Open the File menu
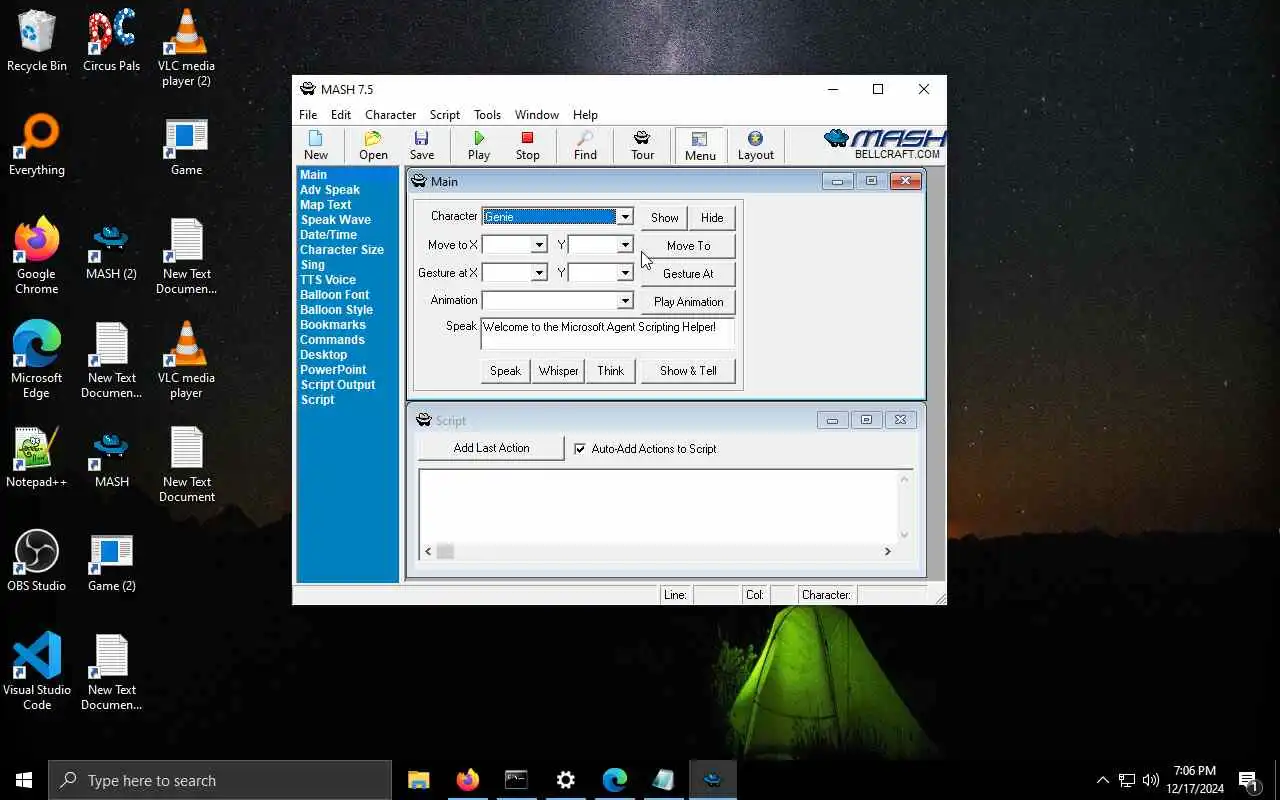 (308, 115)
